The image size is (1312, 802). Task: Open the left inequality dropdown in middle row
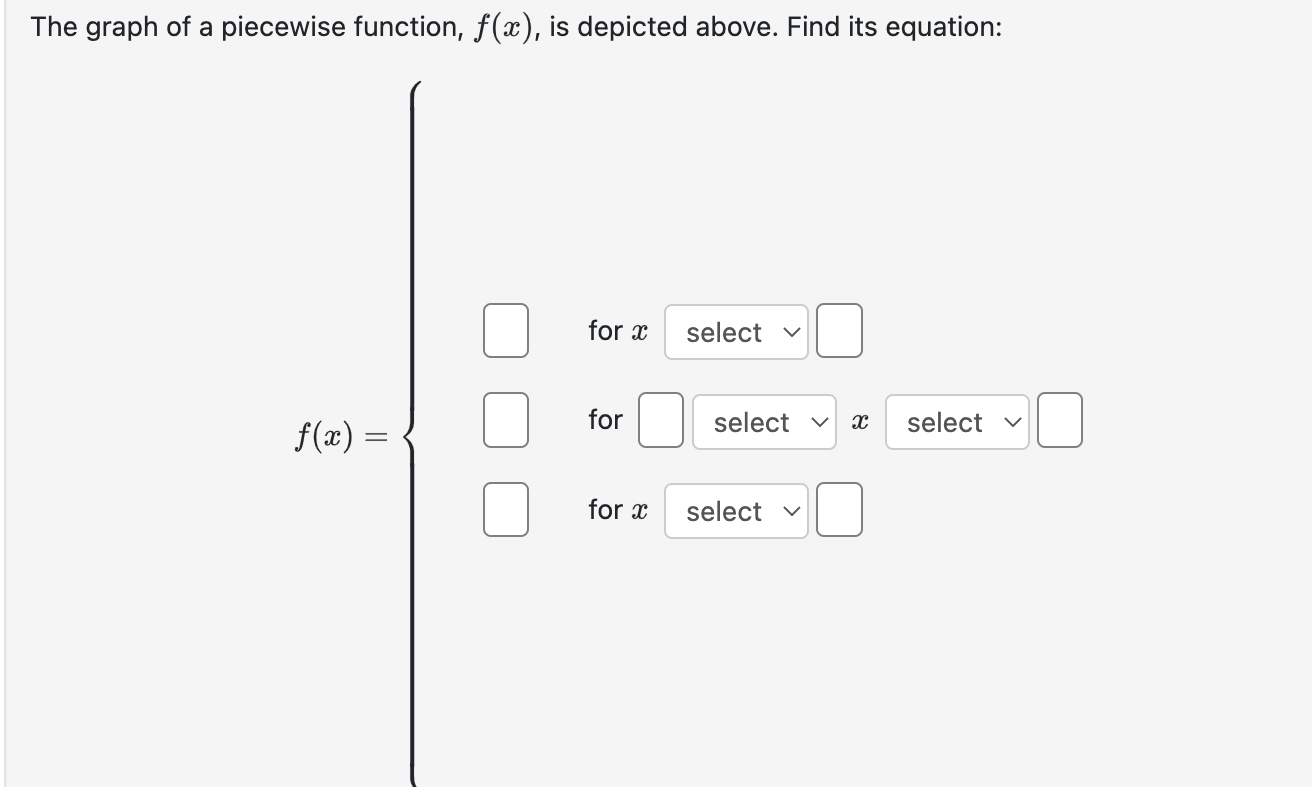[764, 421]
